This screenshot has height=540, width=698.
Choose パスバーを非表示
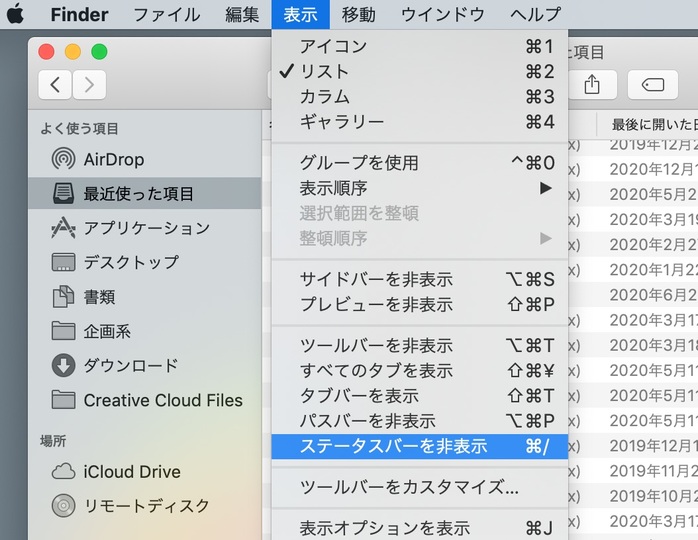420,421
